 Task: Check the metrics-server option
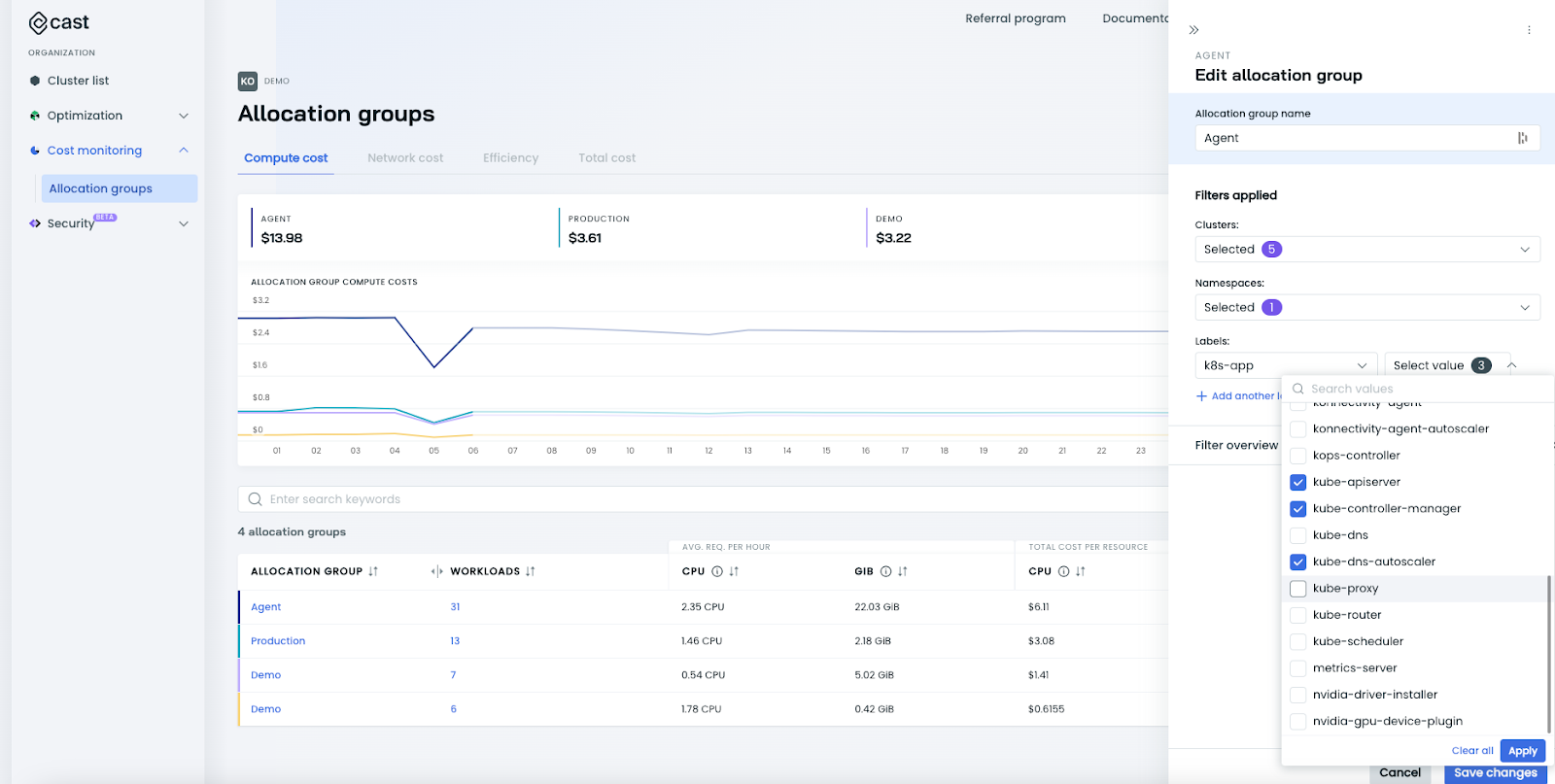point(1298,668)
